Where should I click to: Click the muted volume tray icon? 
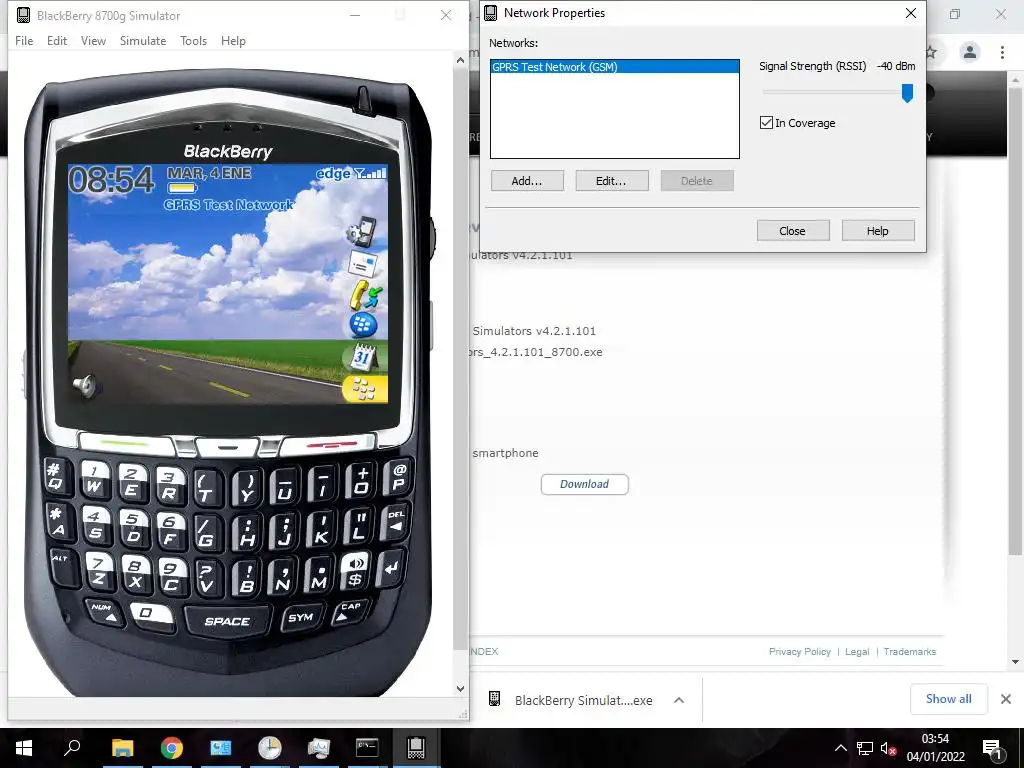[x=888, y=748]
